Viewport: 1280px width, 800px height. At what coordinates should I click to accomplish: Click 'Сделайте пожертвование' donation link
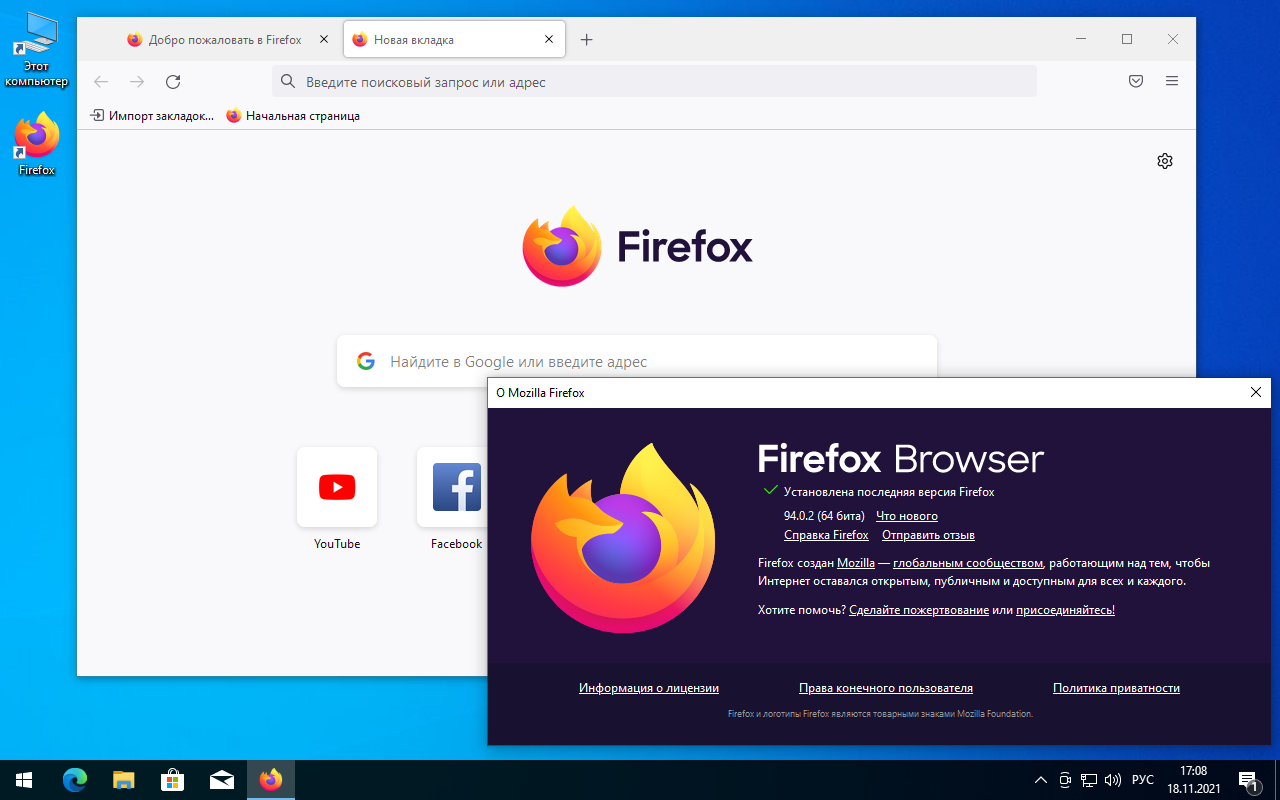[x=919, y=610]
